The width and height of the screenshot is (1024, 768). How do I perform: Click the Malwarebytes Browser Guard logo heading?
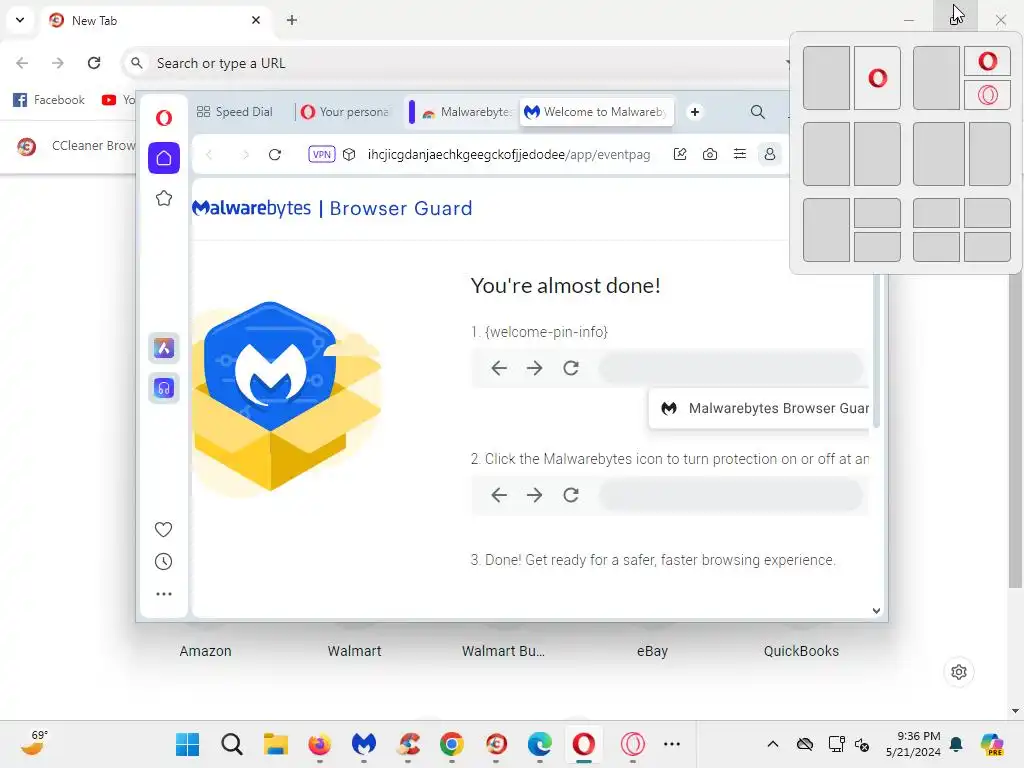332,208
